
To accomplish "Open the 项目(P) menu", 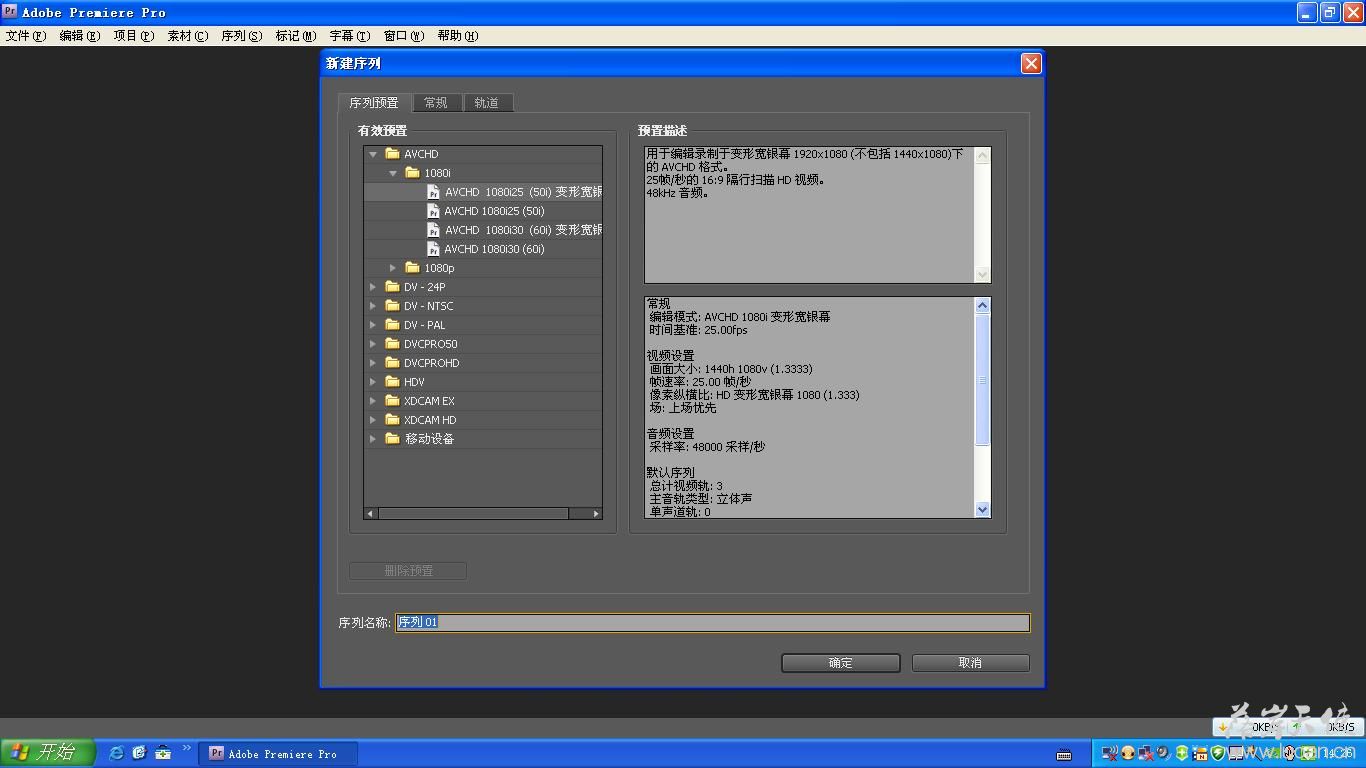I will [x=134, y=36].
